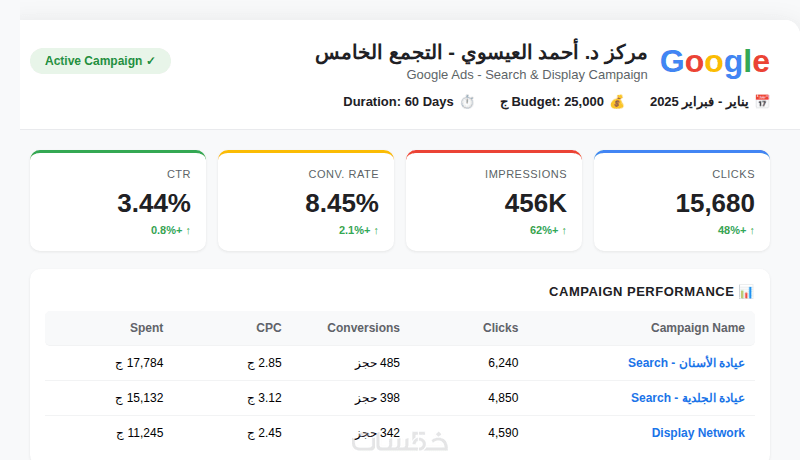Select the Active Campaign status badge

pyautogui.click(x=100, y=61)
